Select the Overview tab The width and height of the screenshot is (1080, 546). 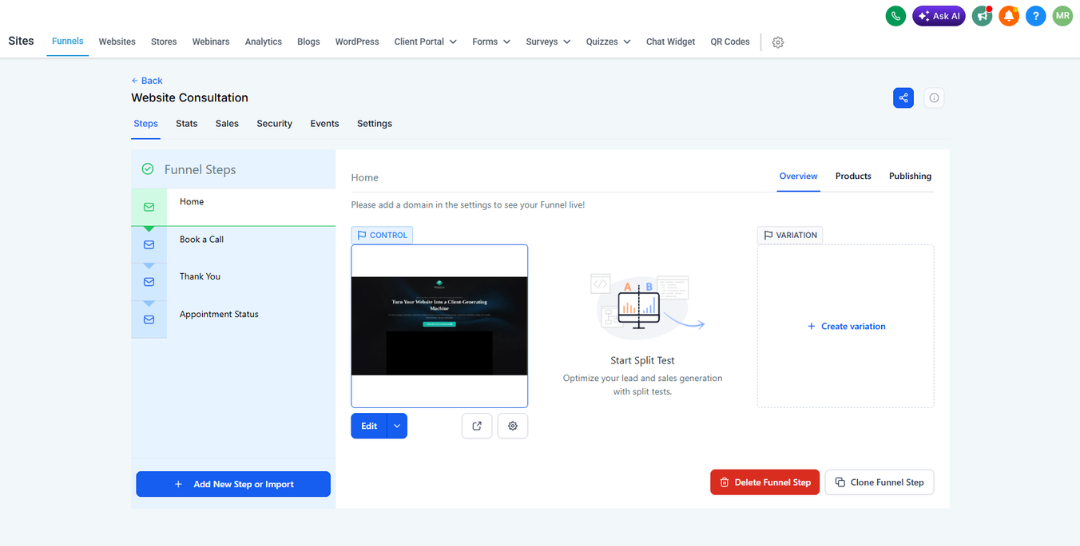(798, 176)
